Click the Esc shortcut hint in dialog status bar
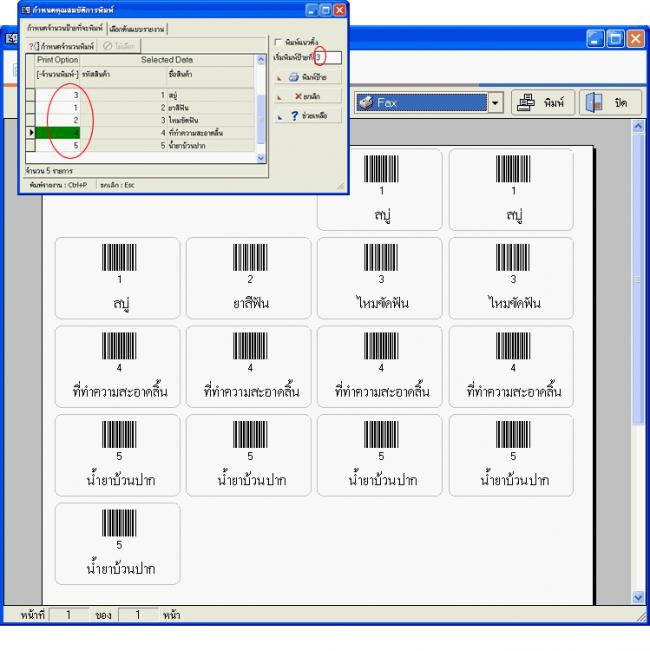This screenshot has width=650, height=651. pos(117,185)
